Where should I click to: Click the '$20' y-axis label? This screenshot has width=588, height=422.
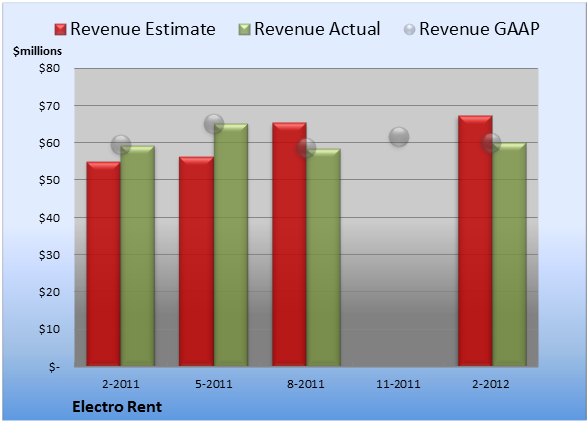(x=49, y=292)
